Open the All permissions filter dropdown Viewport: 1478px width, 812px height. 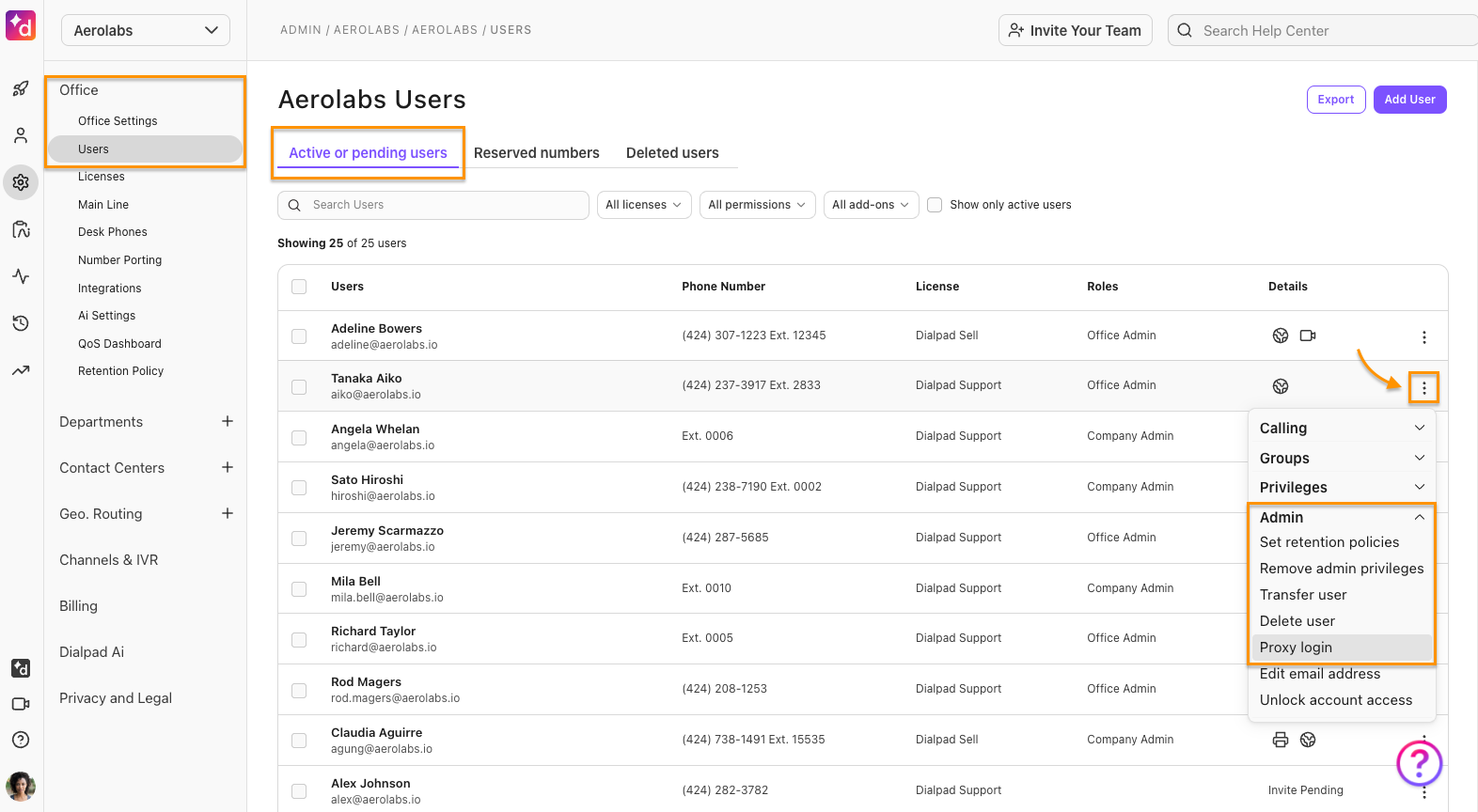pyautogui.click(x=757, y=205)
